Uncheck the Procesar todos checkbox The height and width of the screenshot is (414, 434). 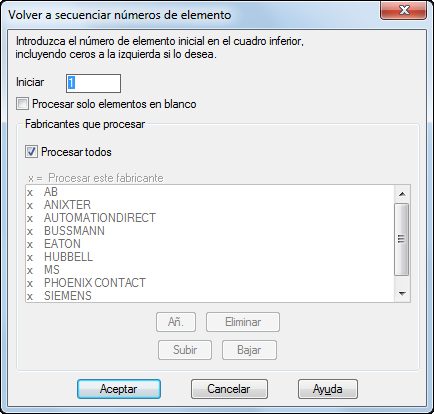pyautogui.click(x=31, y=152)
